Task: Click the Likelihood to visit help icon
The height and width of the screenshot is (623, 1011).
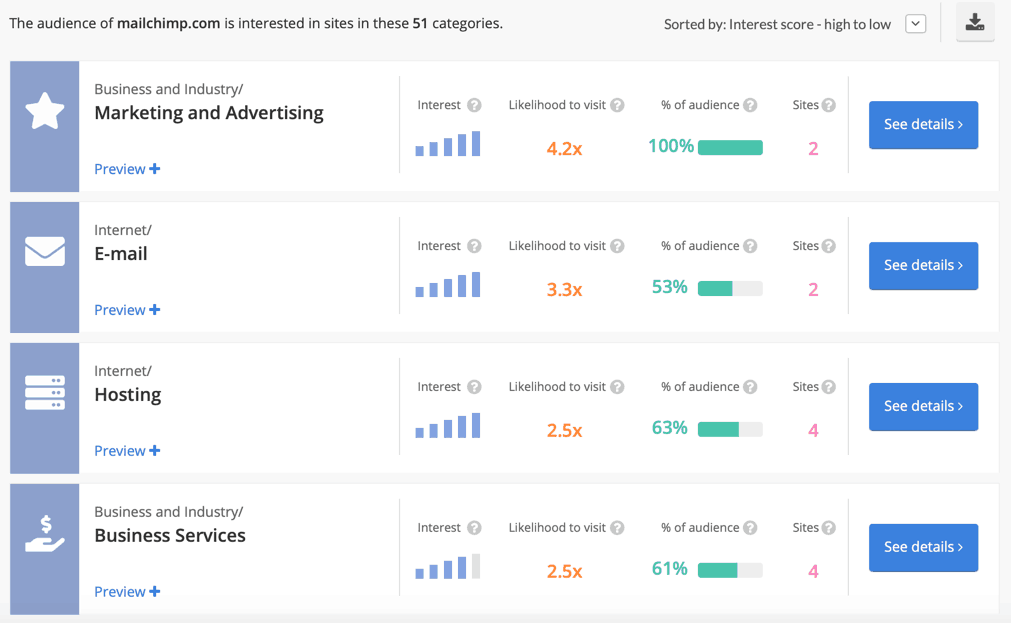Action: point(617,104)
